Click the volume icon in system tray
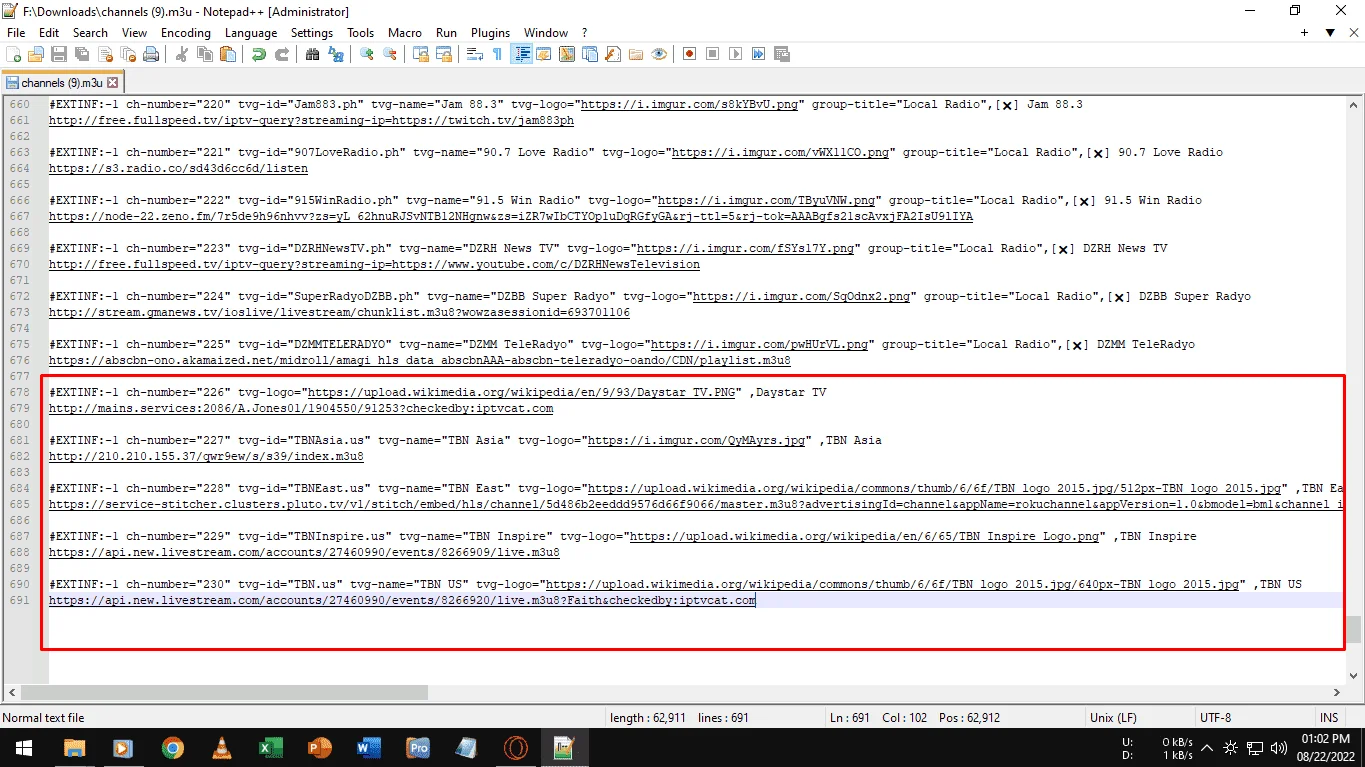The width and height of the screenshot is (1365, 767). pos(1278,747)
